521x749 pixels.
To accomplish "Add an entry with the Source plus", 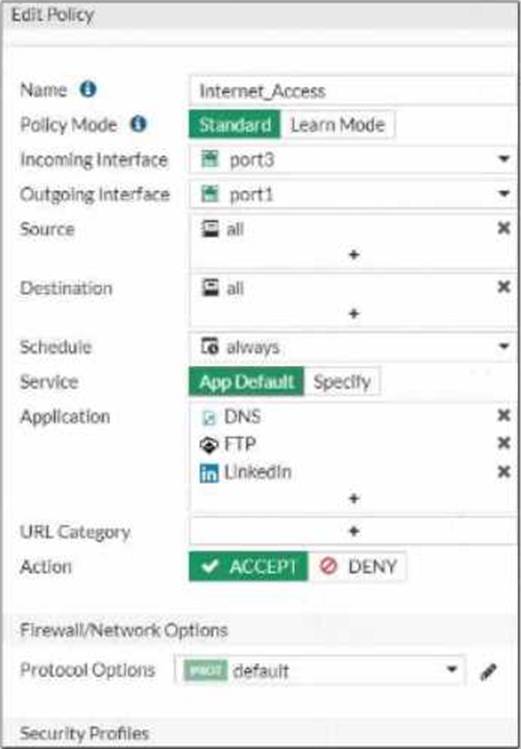I will [x=354, y=255].
